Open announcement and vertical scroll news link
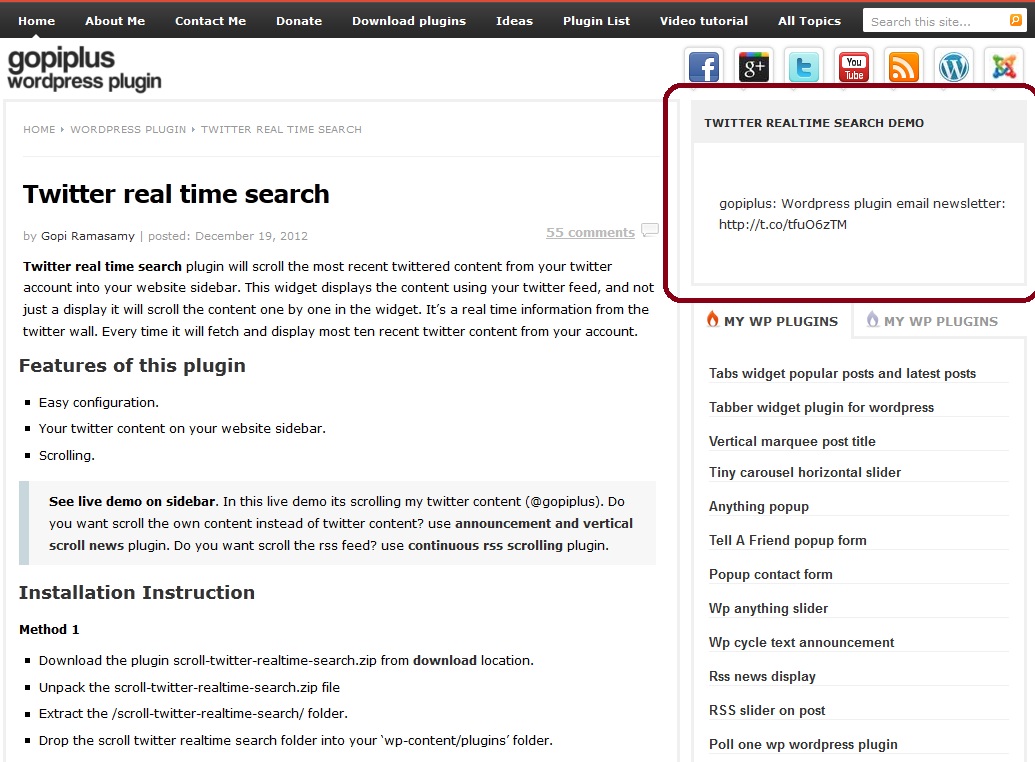The image size is (1035, 762). pyautogui.click(x=341, y=534)
